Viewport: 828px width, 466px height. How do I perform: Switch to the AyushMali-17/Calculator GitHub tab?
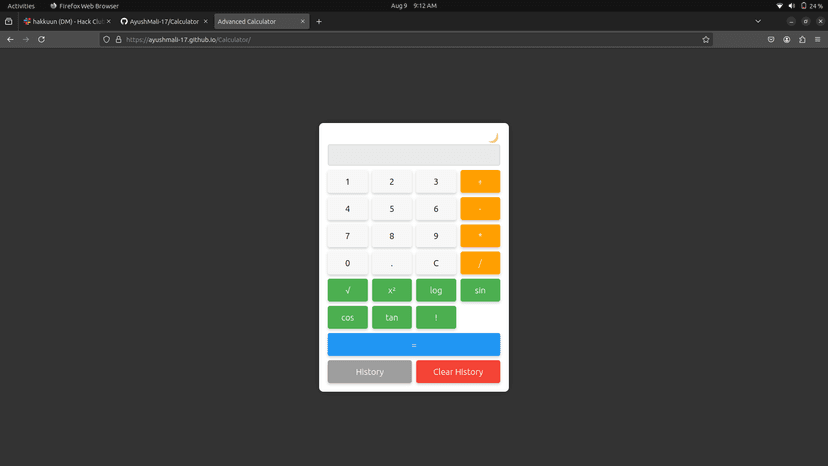coord(164,22)
